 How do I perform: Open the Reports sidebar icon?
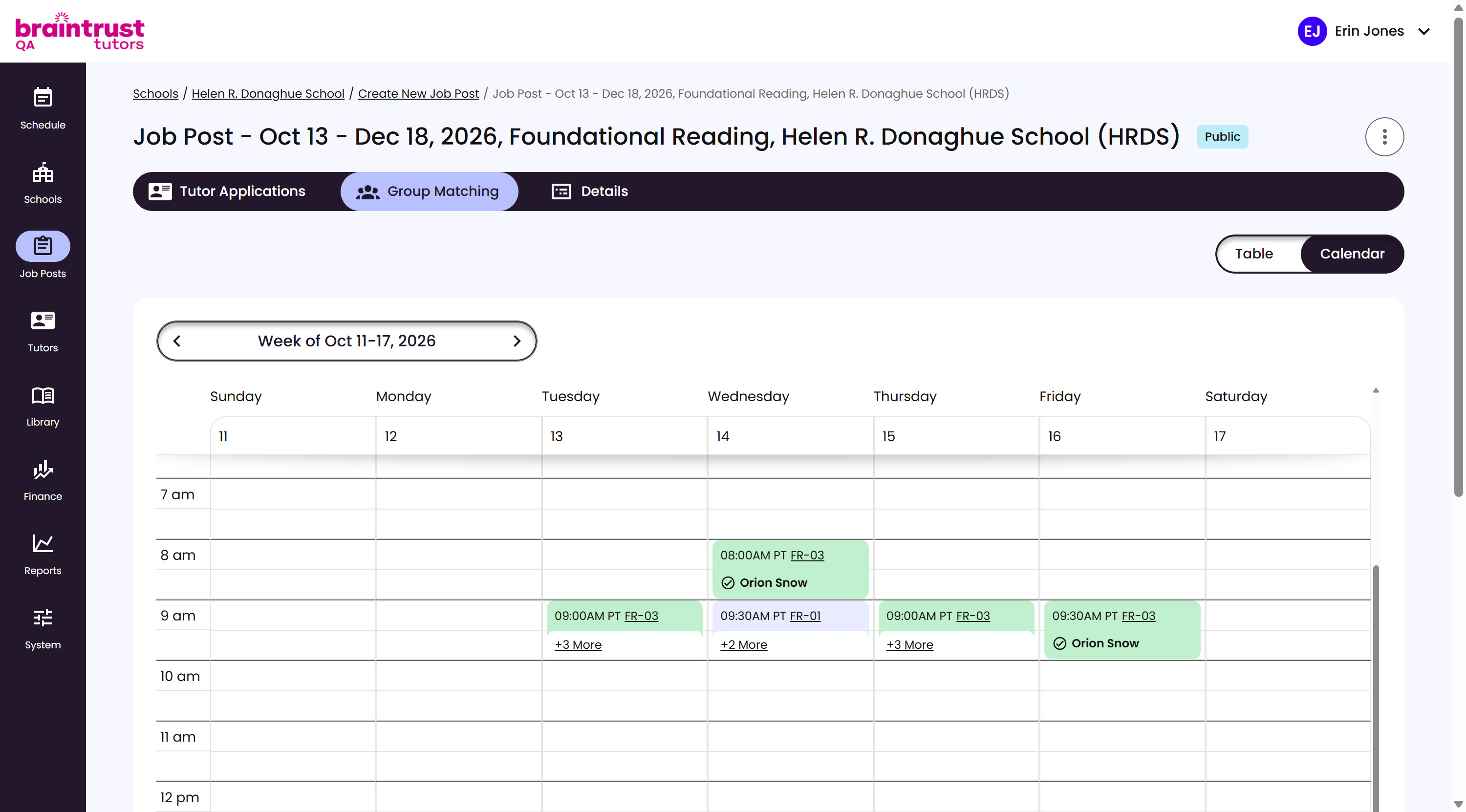coord(43,543)
